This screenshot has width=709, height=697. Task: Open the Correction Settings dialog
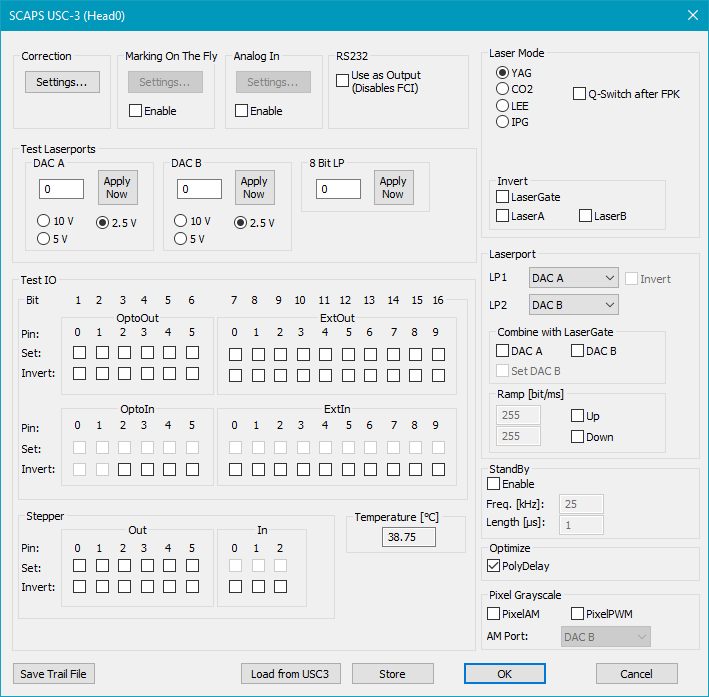pos(62,82)
